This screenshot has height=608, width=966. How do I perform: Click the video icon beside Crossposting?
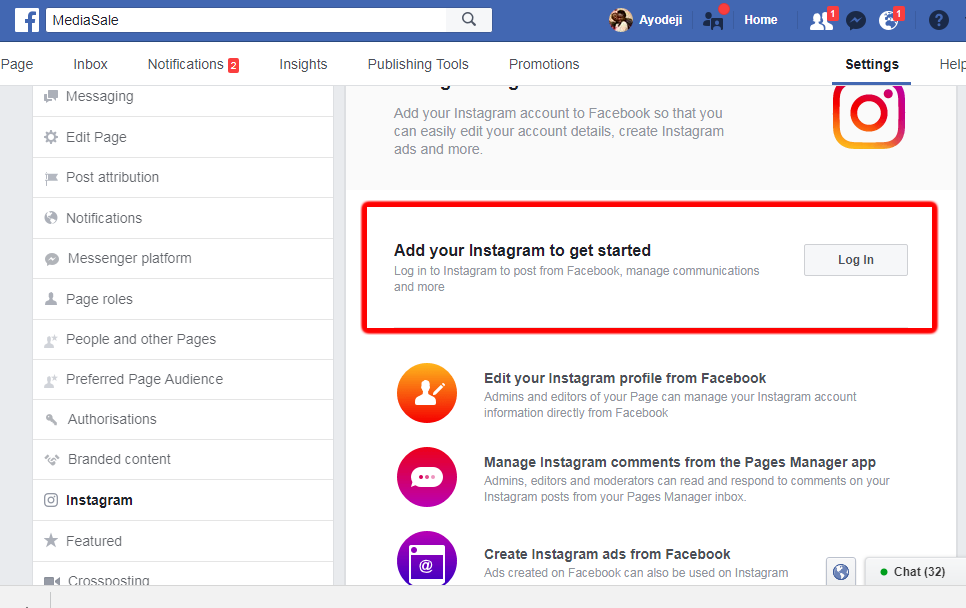52,581
